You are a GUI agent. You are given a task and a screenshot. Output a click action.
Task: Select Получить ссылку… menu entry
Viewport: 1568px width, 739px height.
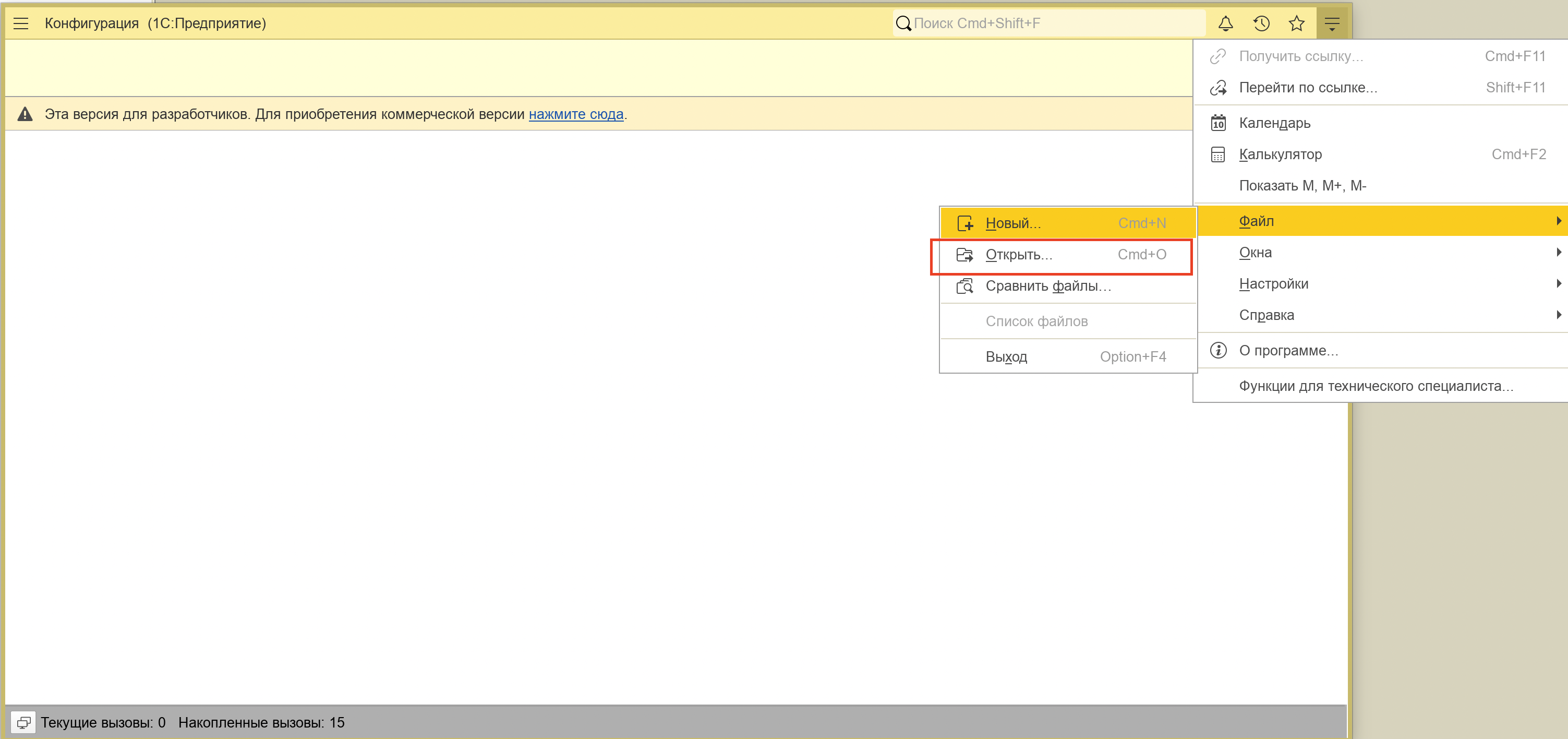pos(1381,56)
